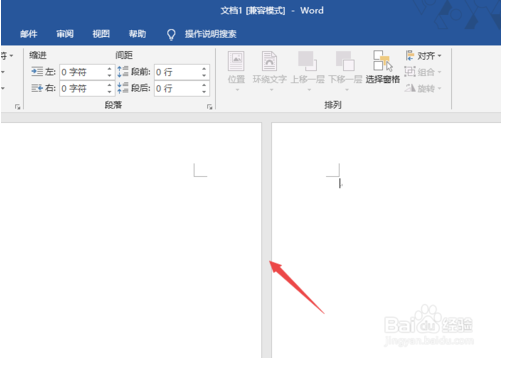Increase right indent with the up spinner
This screenshot has height=375, width=513.
click(x=109, y=85)
